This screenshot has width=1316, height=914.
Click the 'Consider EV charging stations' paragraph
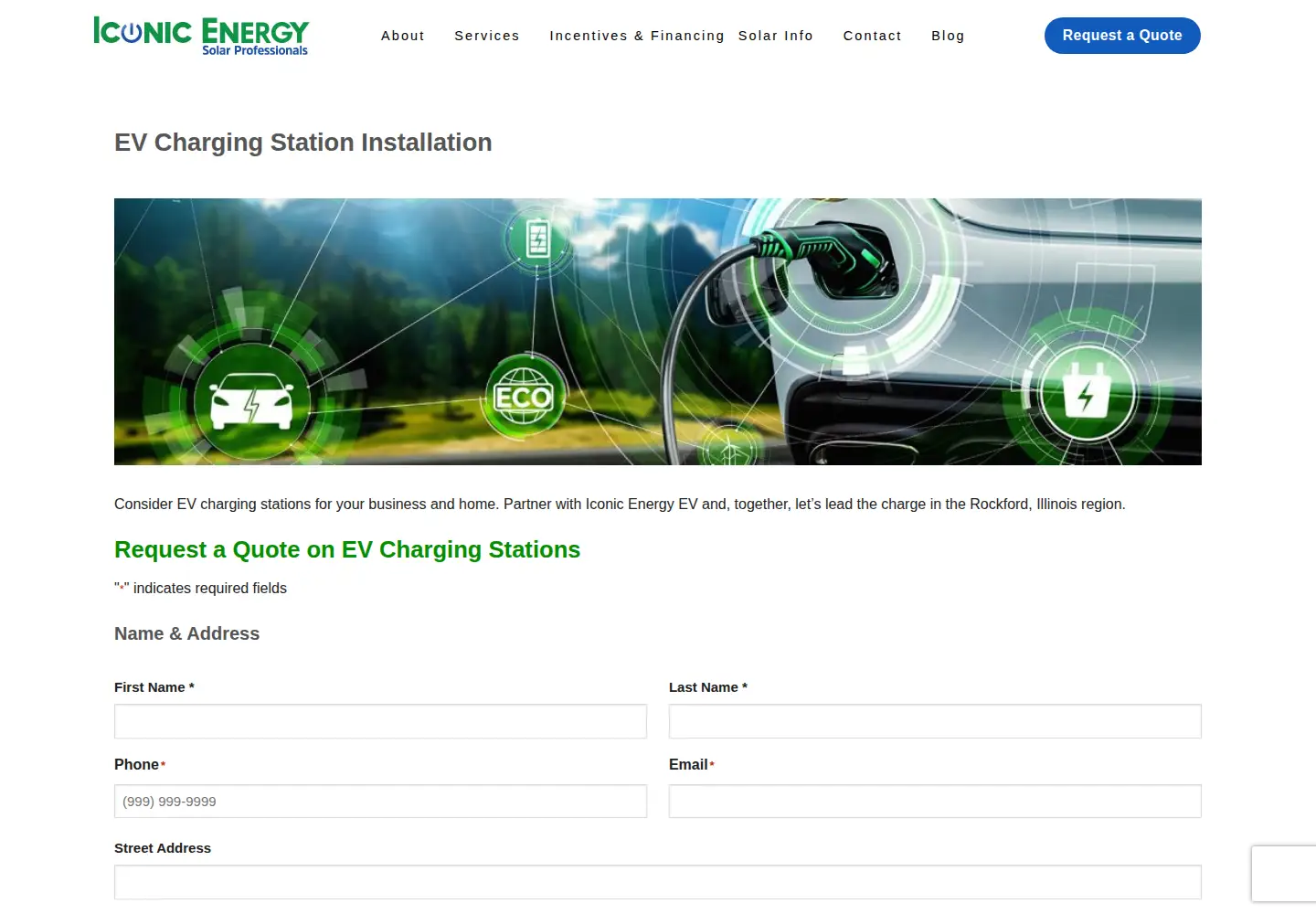pyautogui.click(x=620, y=505)
